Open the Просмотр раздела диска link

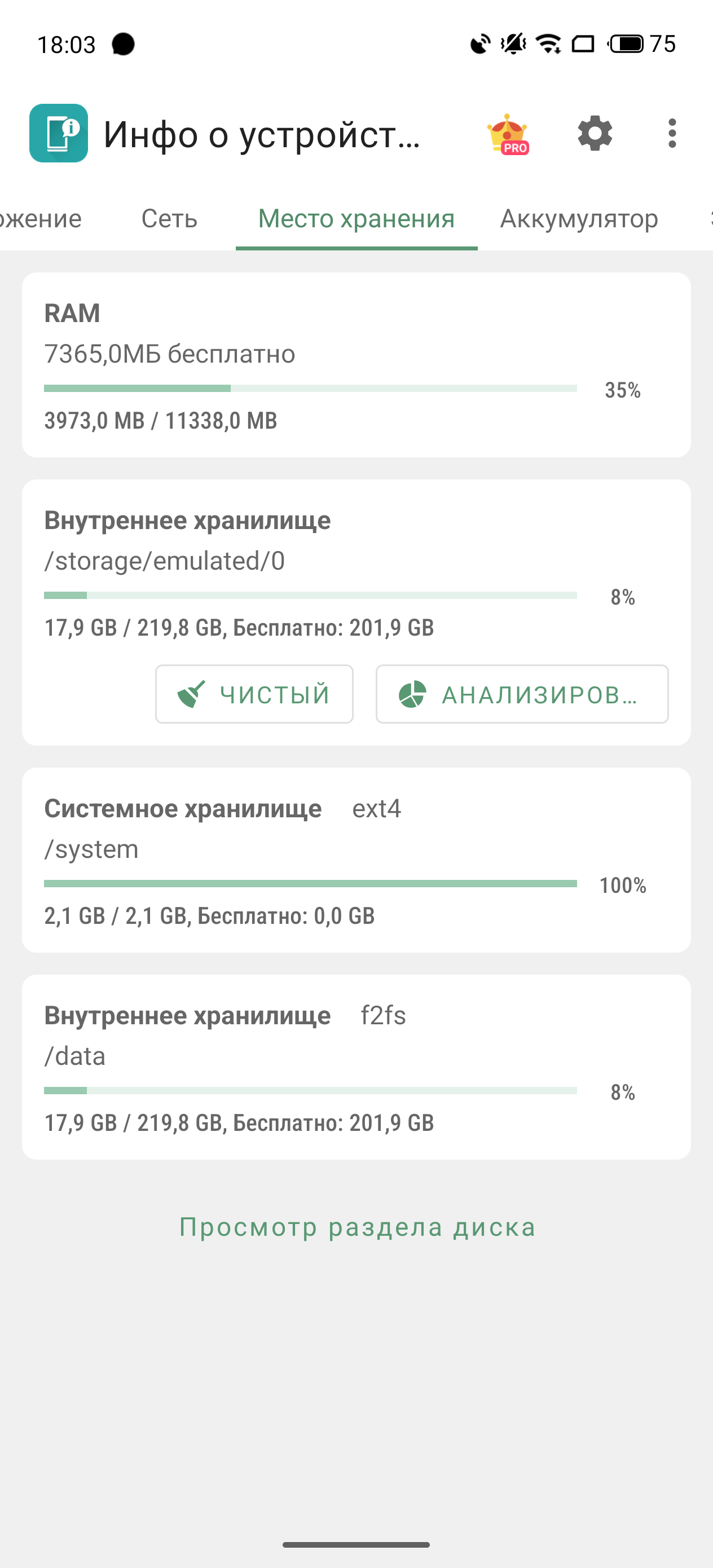(x=357, y=1227)
